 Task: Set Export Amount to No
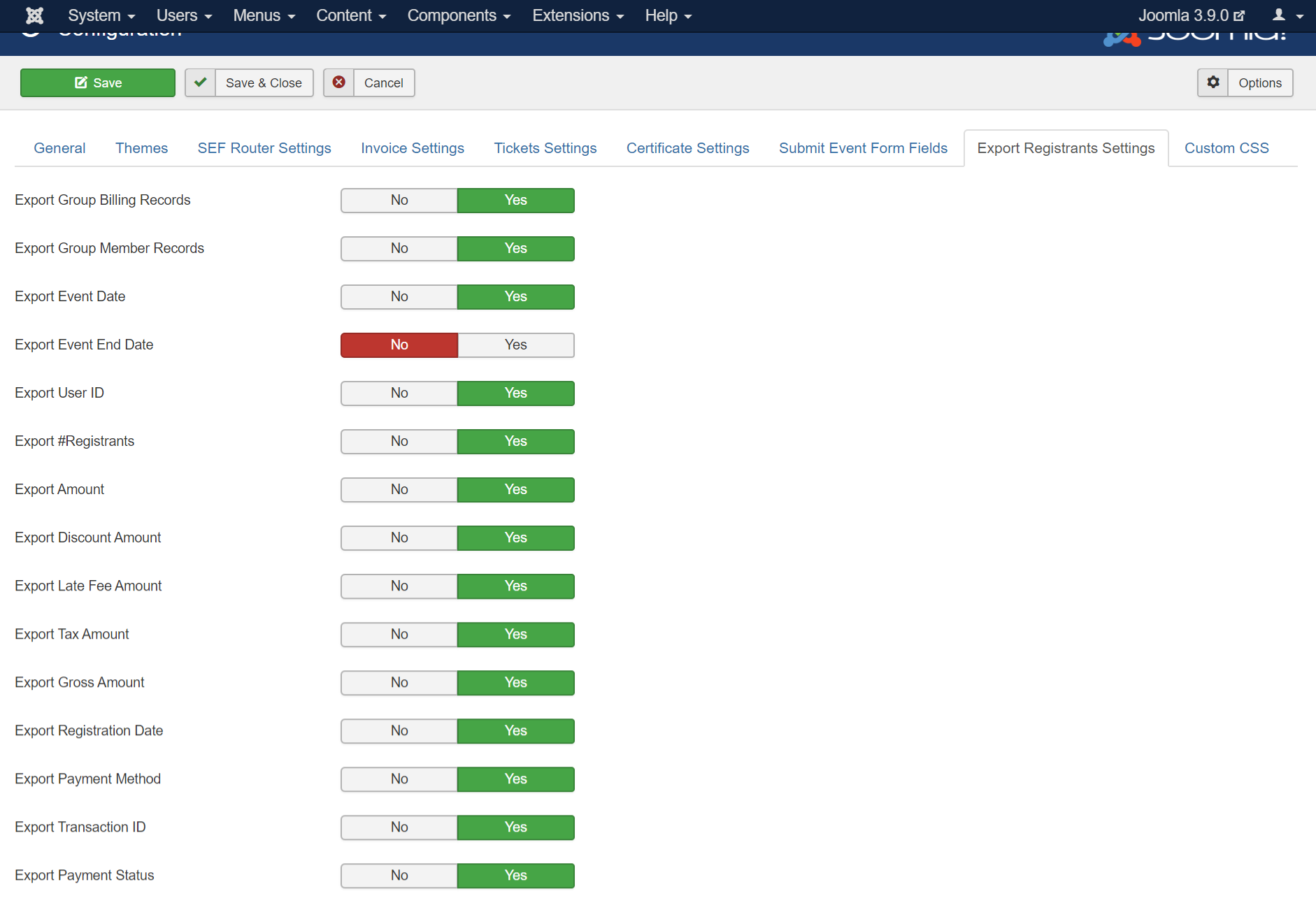[399, 490]
